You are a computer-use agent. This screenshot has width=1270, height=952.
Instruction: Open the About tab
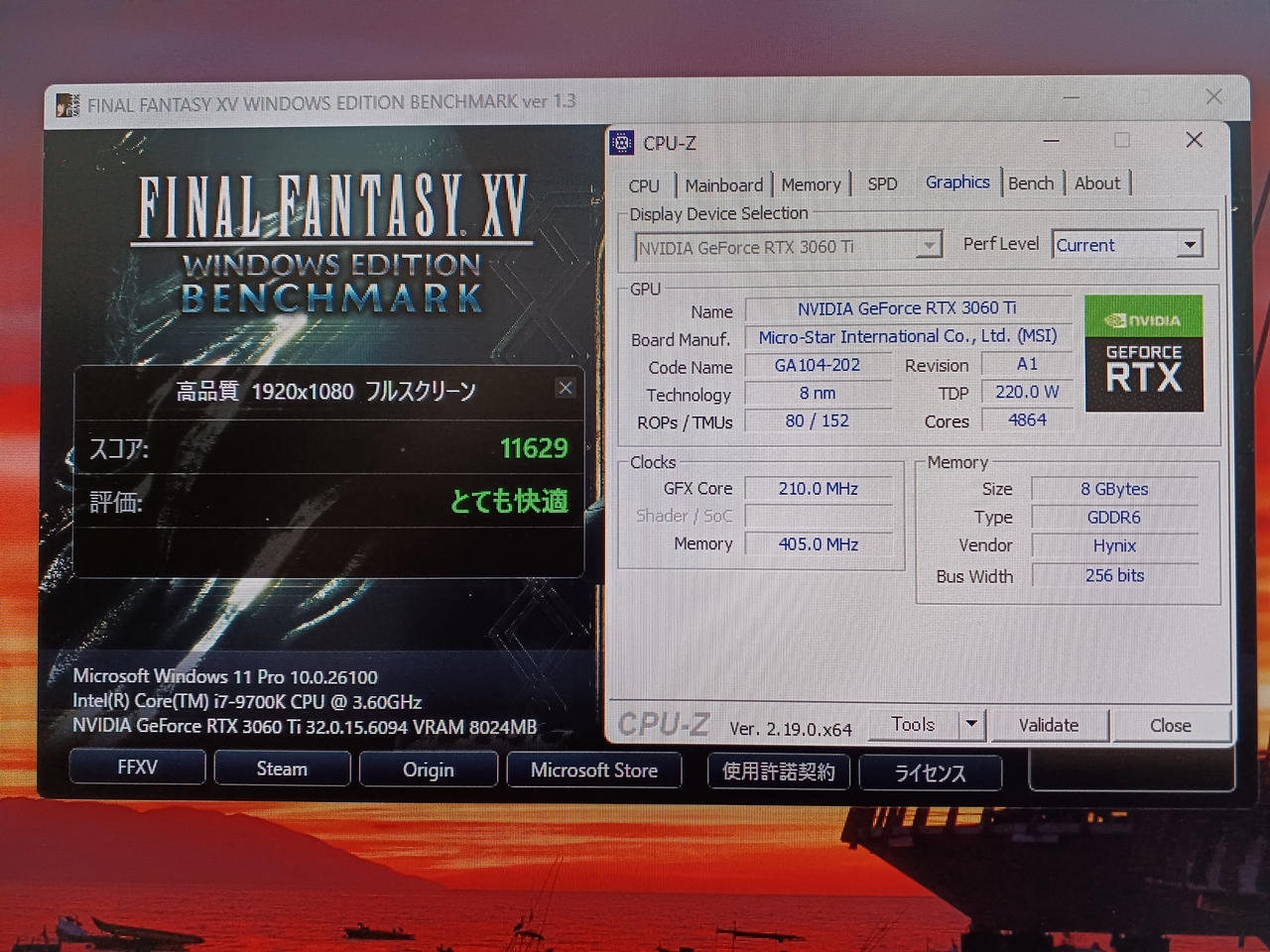(x=1097, y=183)
